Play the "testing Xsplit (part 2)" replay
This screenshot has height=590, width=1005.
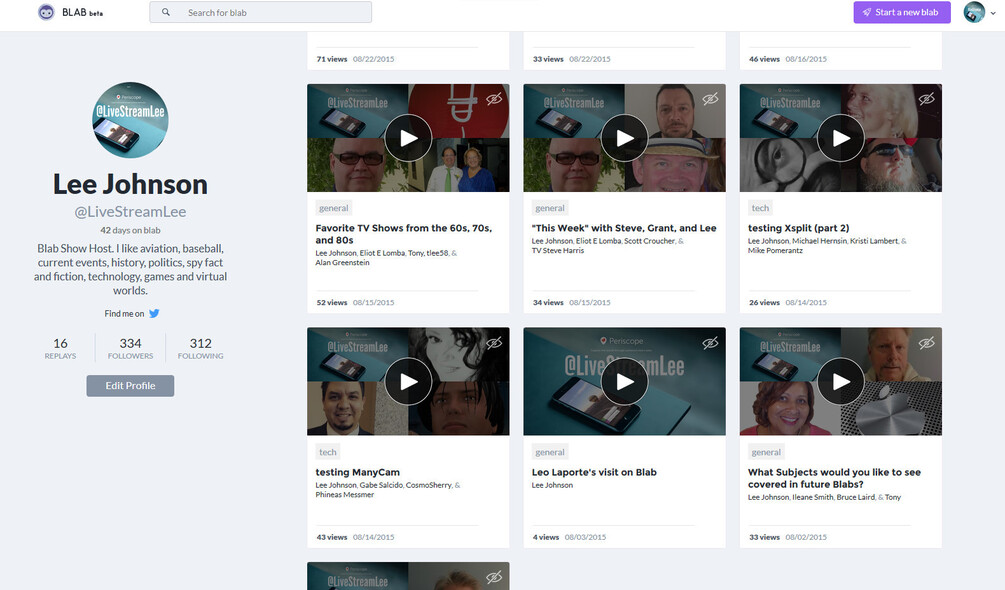coord(840,137)
